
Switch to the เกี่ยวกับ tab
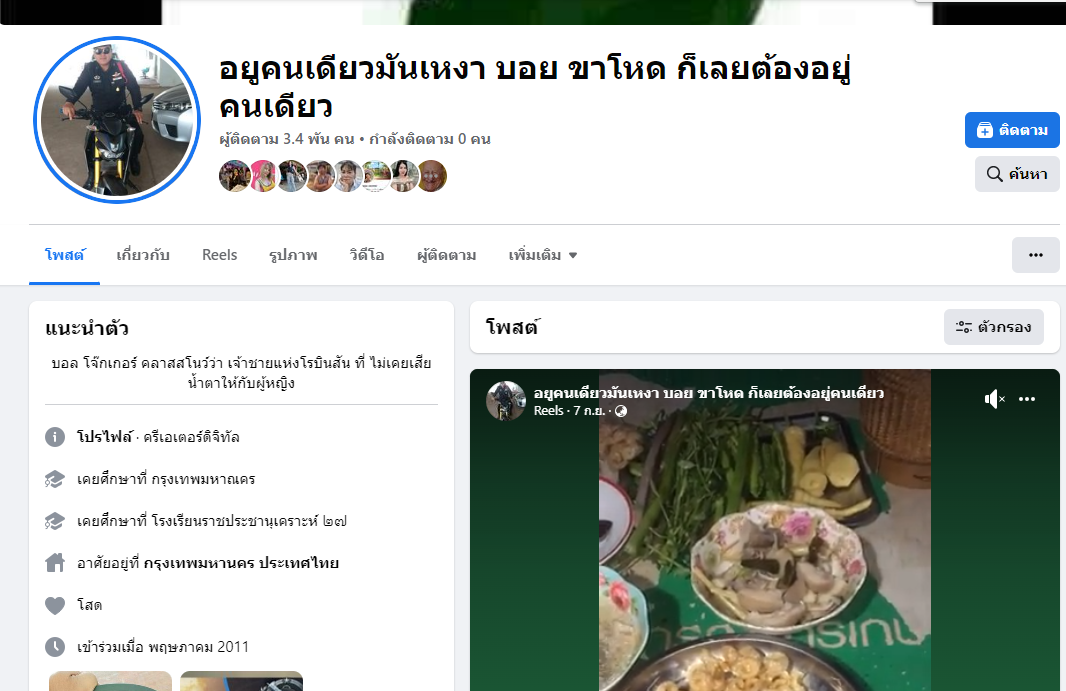(x=143, y=255)
